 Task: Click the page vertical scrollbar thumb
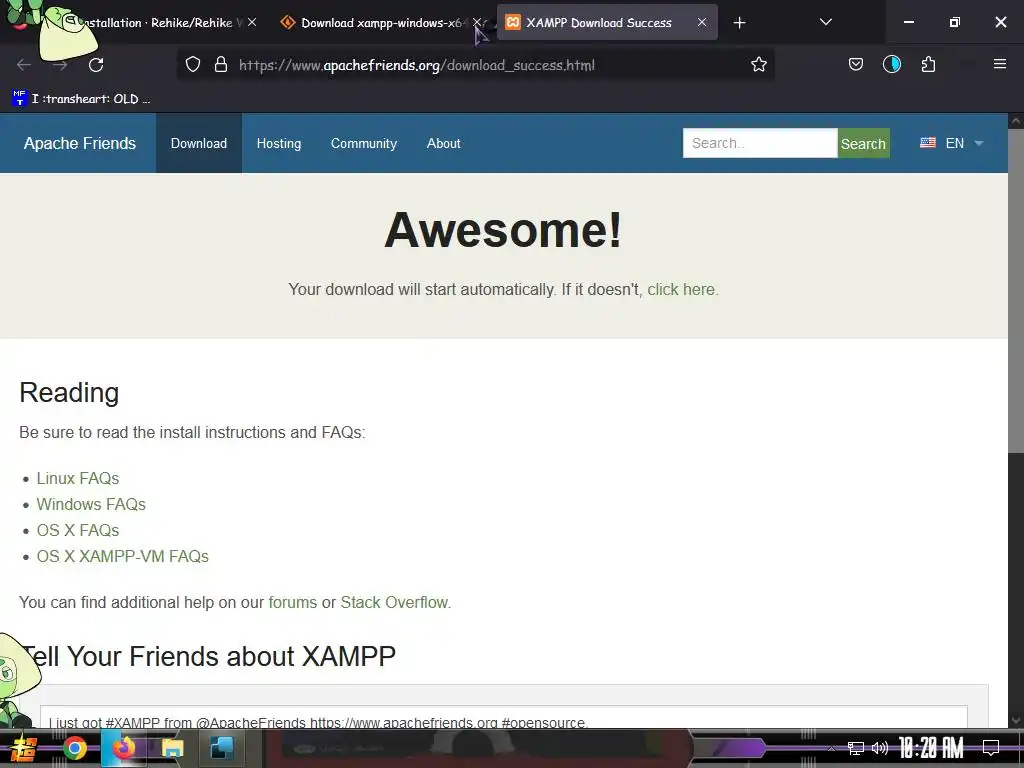pos(1016,291)
